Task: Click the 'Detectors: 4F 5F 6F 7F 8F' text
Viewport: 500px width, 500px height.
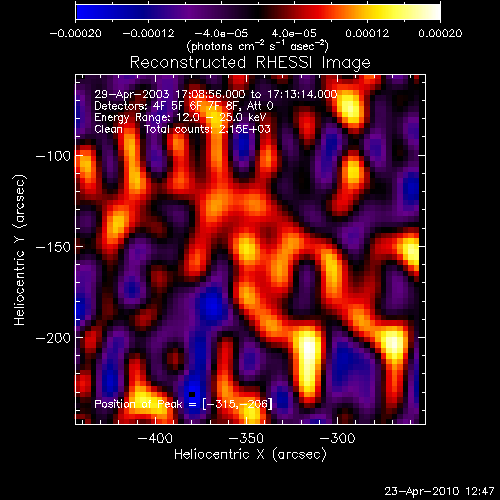Action: click(x=170, y=106)
